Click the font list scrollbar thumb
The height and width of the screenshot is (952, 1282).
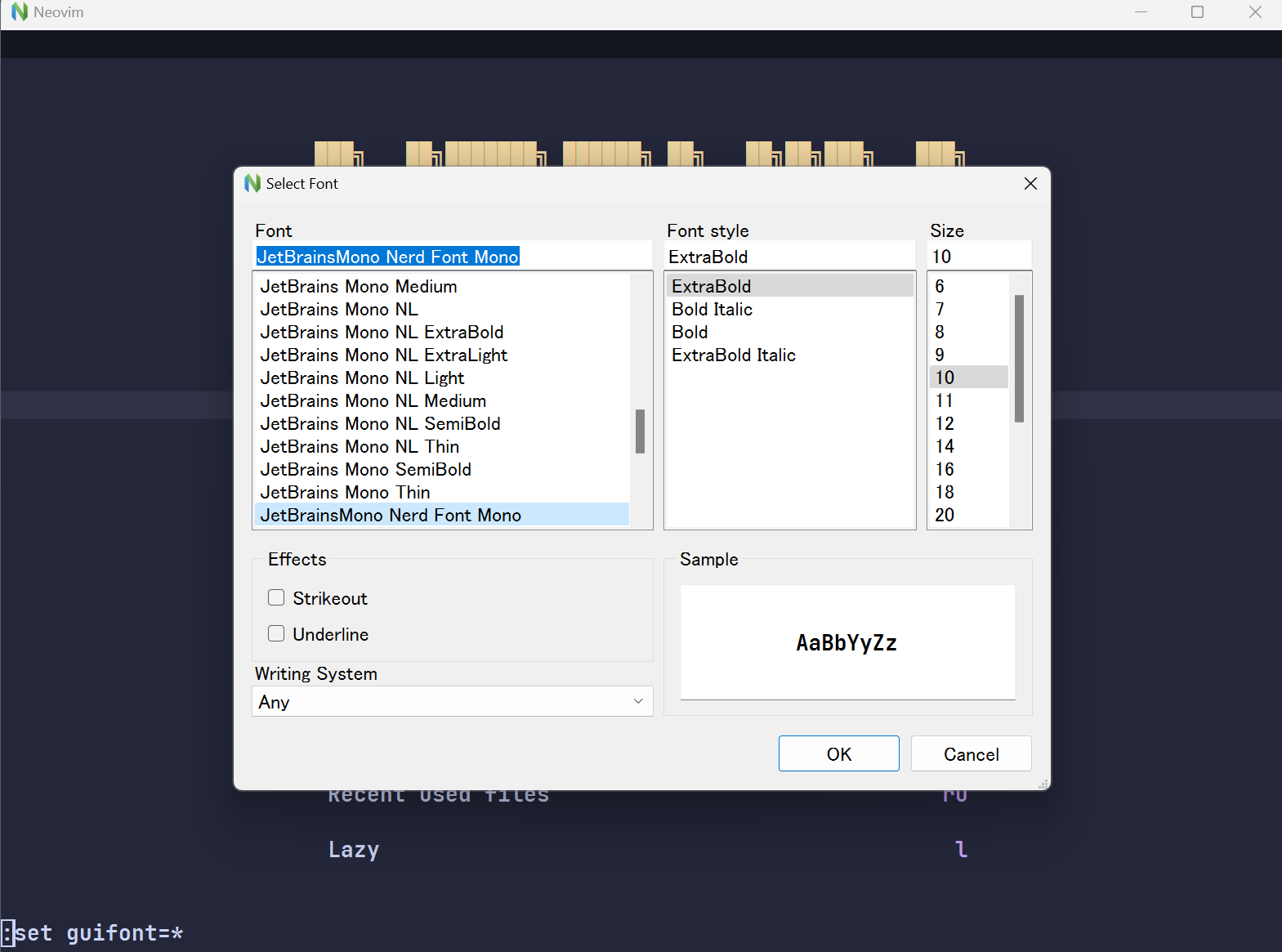pos(640,431)
